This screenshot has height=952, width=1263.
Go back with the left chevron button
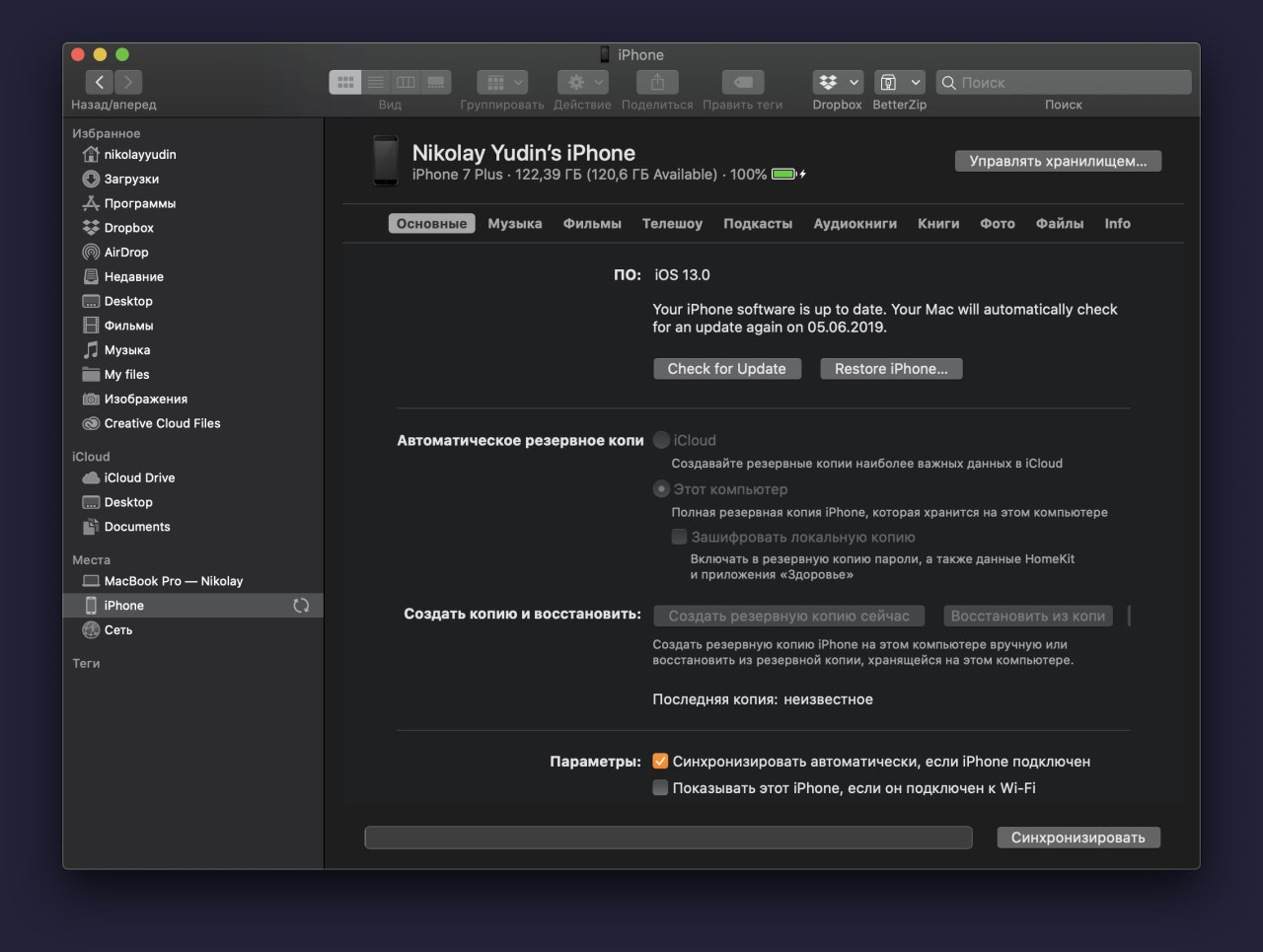[100, 82]
